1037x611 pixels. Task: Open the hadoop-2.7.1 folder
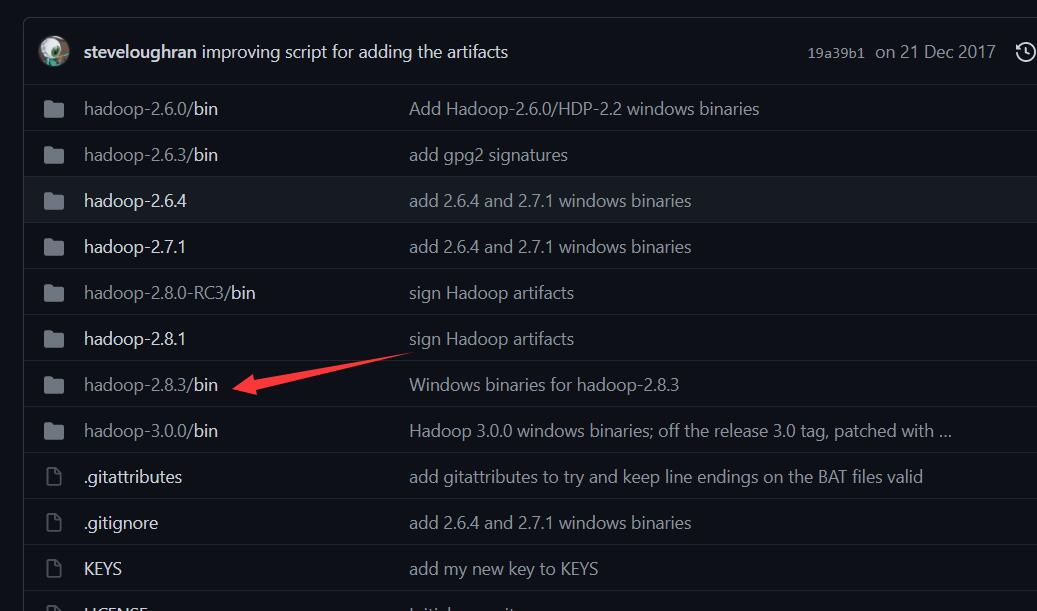(135, 247)
